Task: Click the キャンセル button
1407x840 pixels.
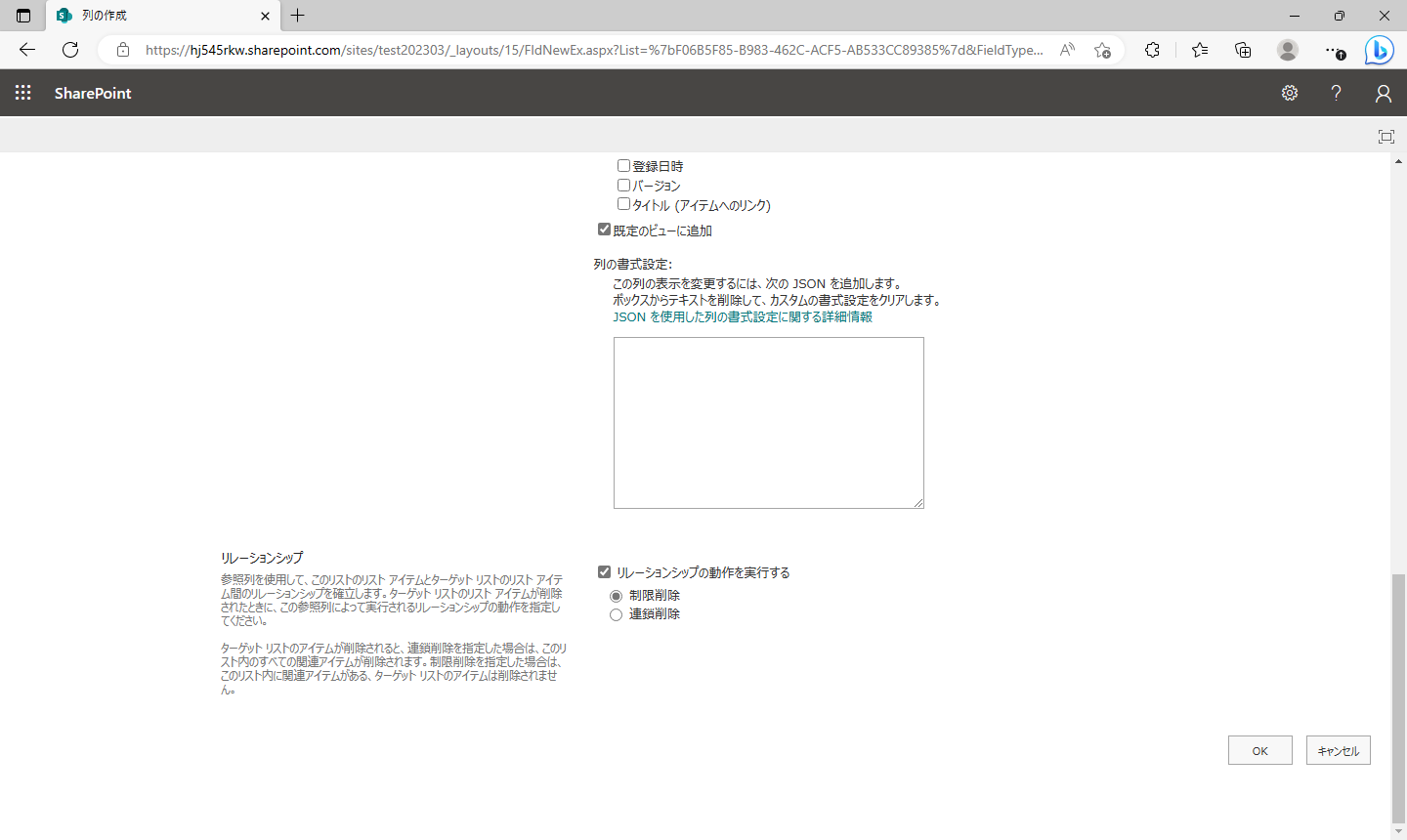Action: click(x=1339, y=750)
